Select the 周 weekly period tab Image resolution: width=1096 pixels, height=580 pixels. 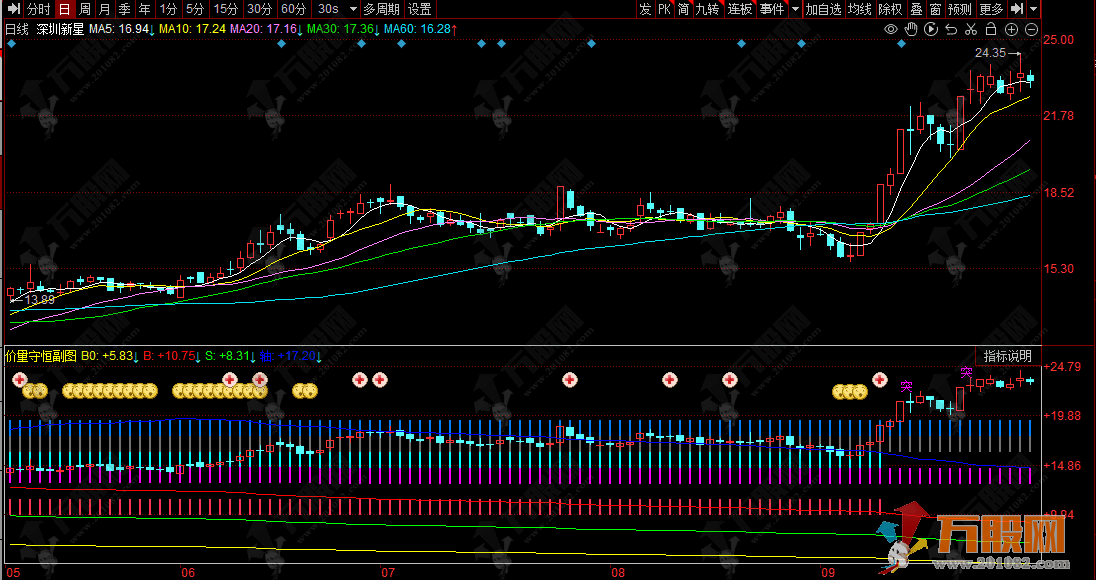(85, 9)
